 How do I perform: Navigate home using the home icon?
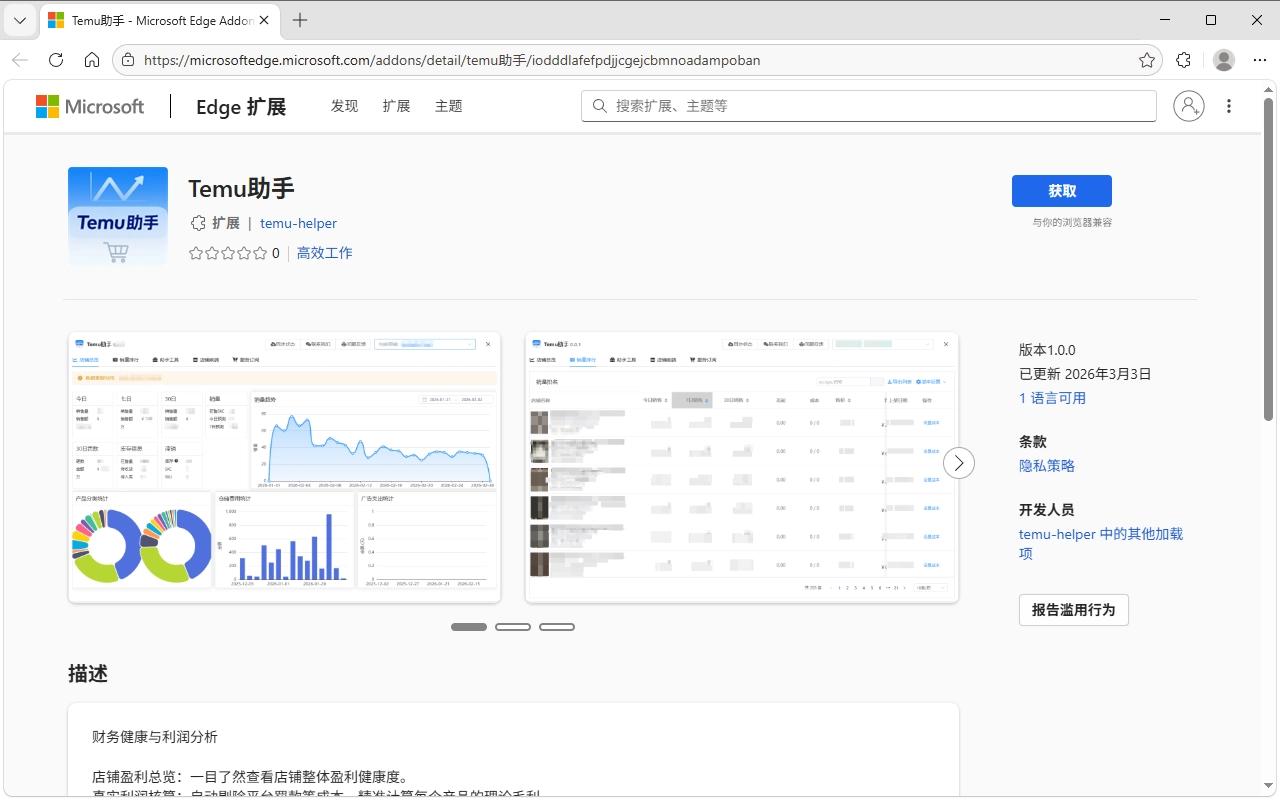(x=92, y=60)
